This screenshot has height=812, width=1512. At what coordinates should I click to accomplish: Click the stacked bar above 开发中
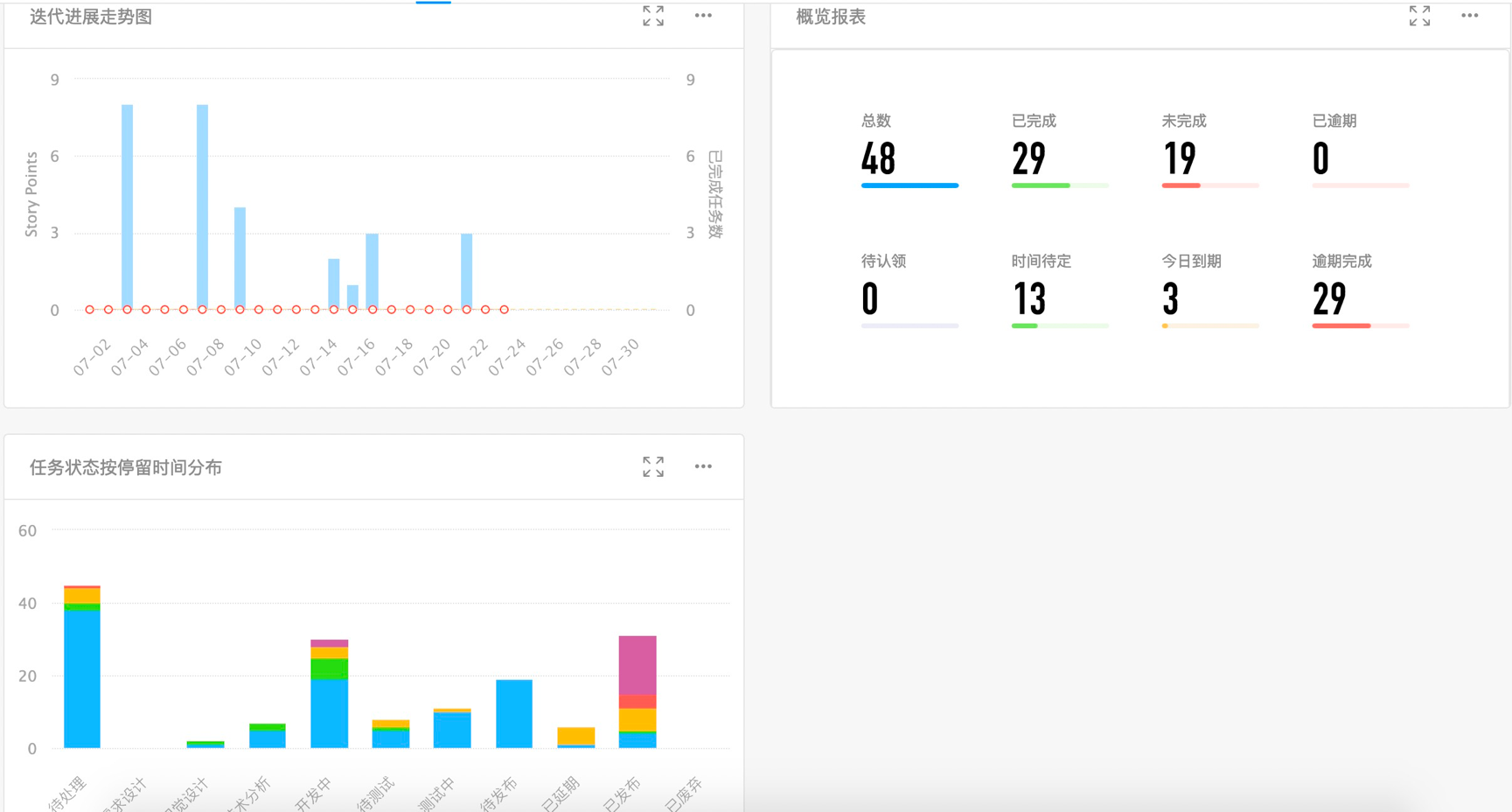point(330,694)
